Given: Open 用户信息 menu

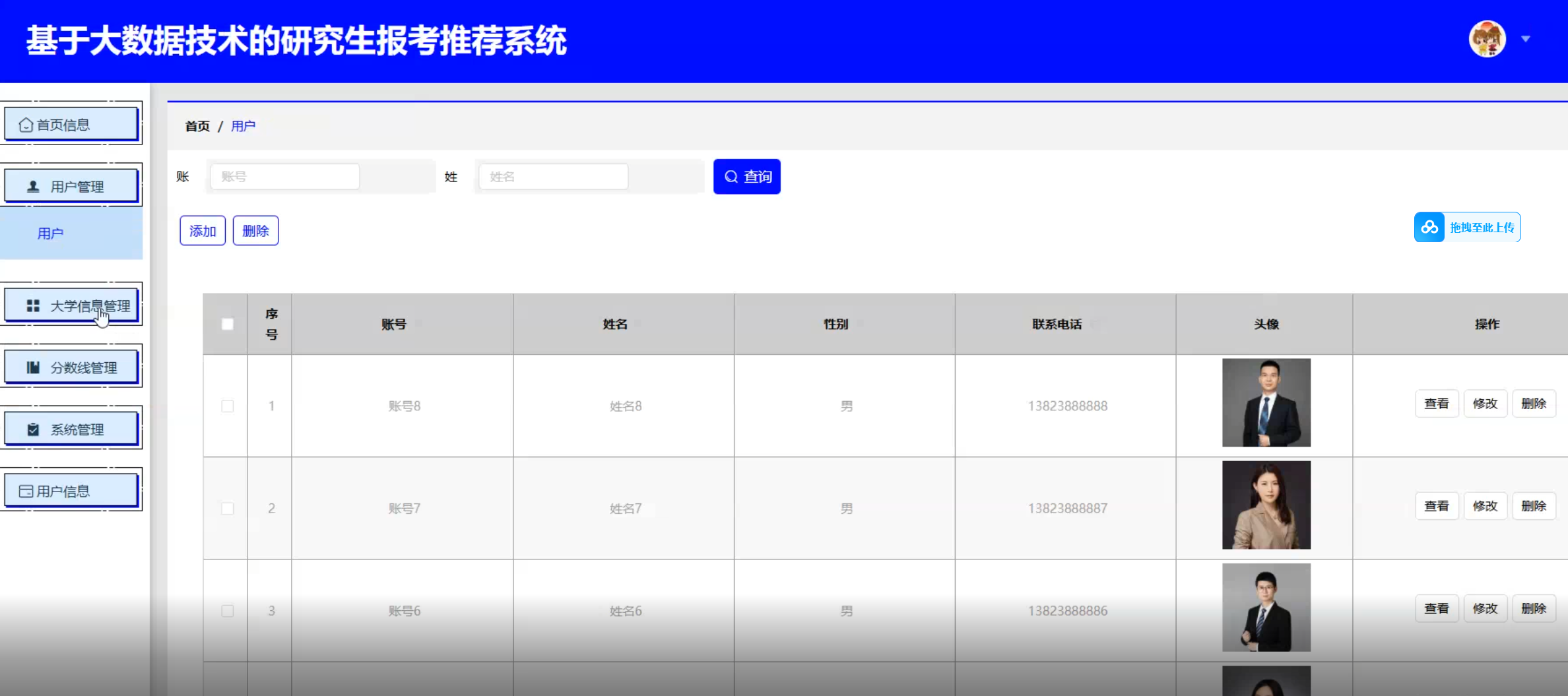Looking at the screenshot, I should (71, 491).
